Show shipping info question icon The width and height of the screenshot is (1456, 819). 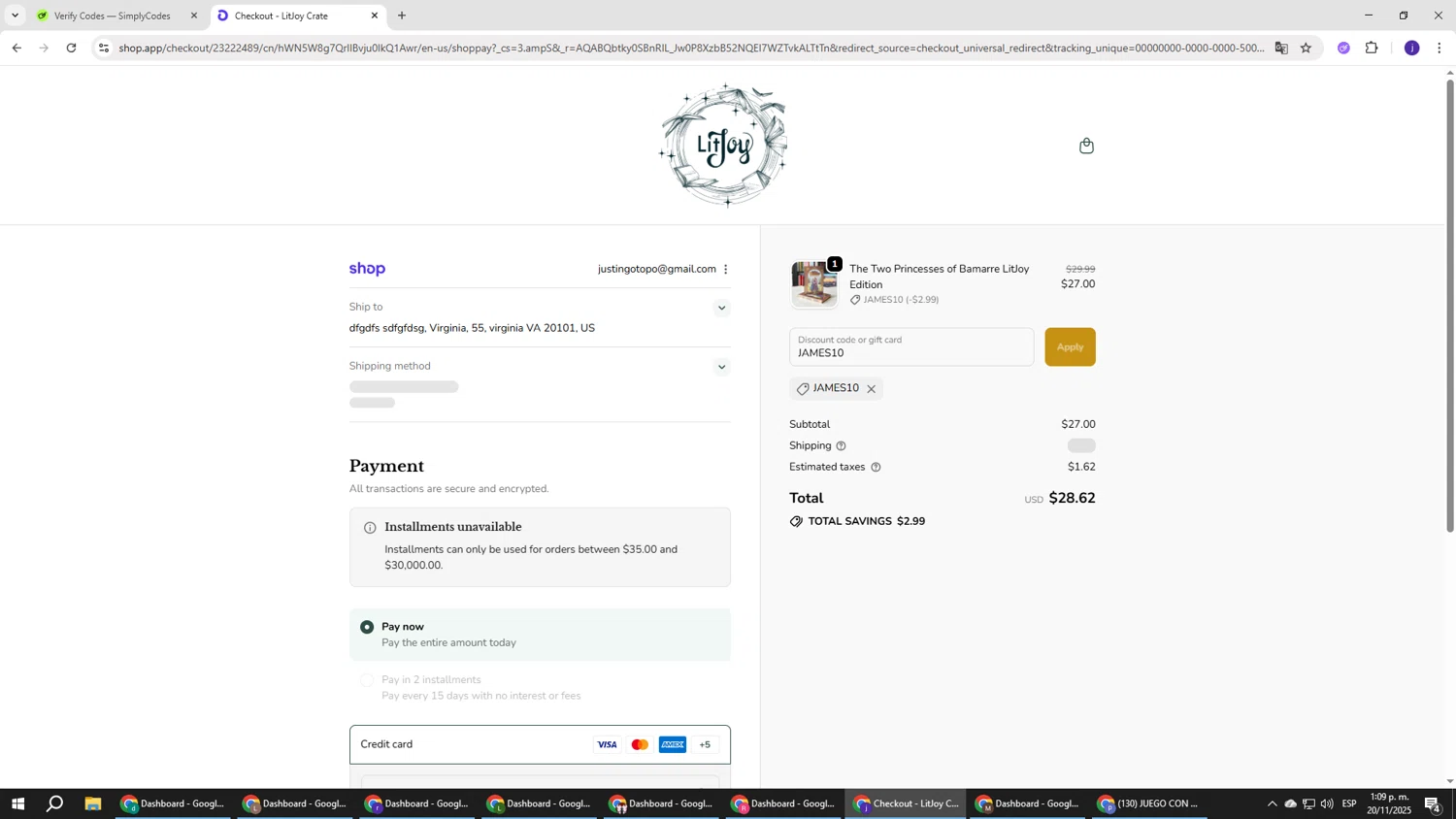(x=841, y=446)
